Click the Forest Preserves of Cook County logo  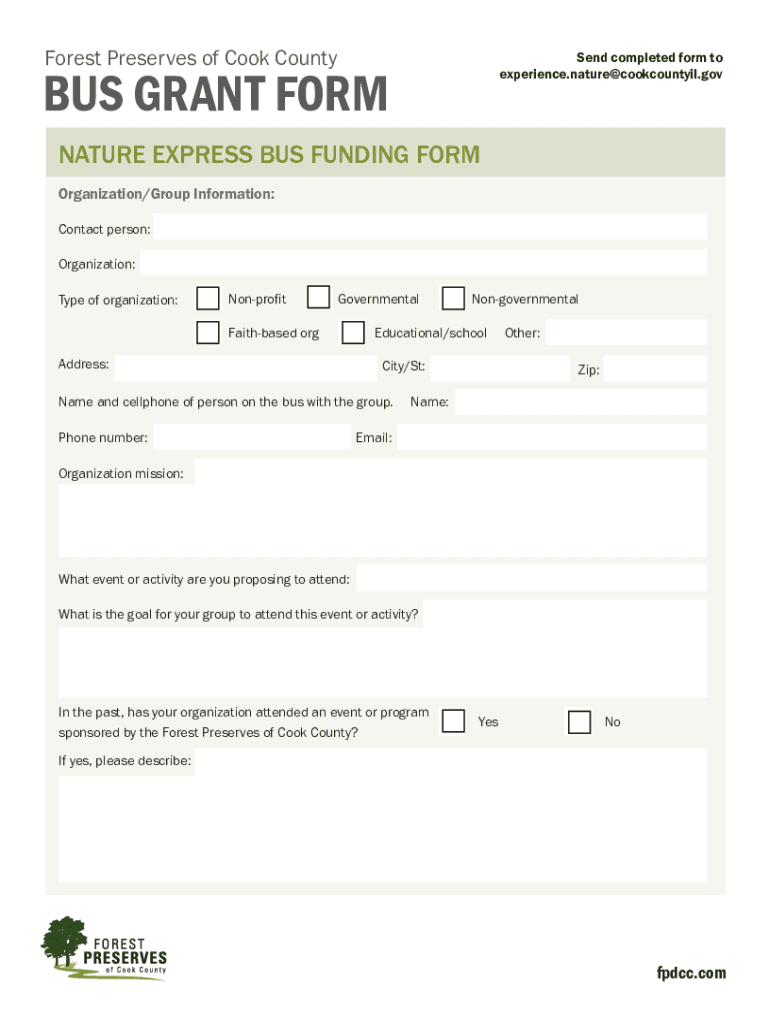click(104, 948)
